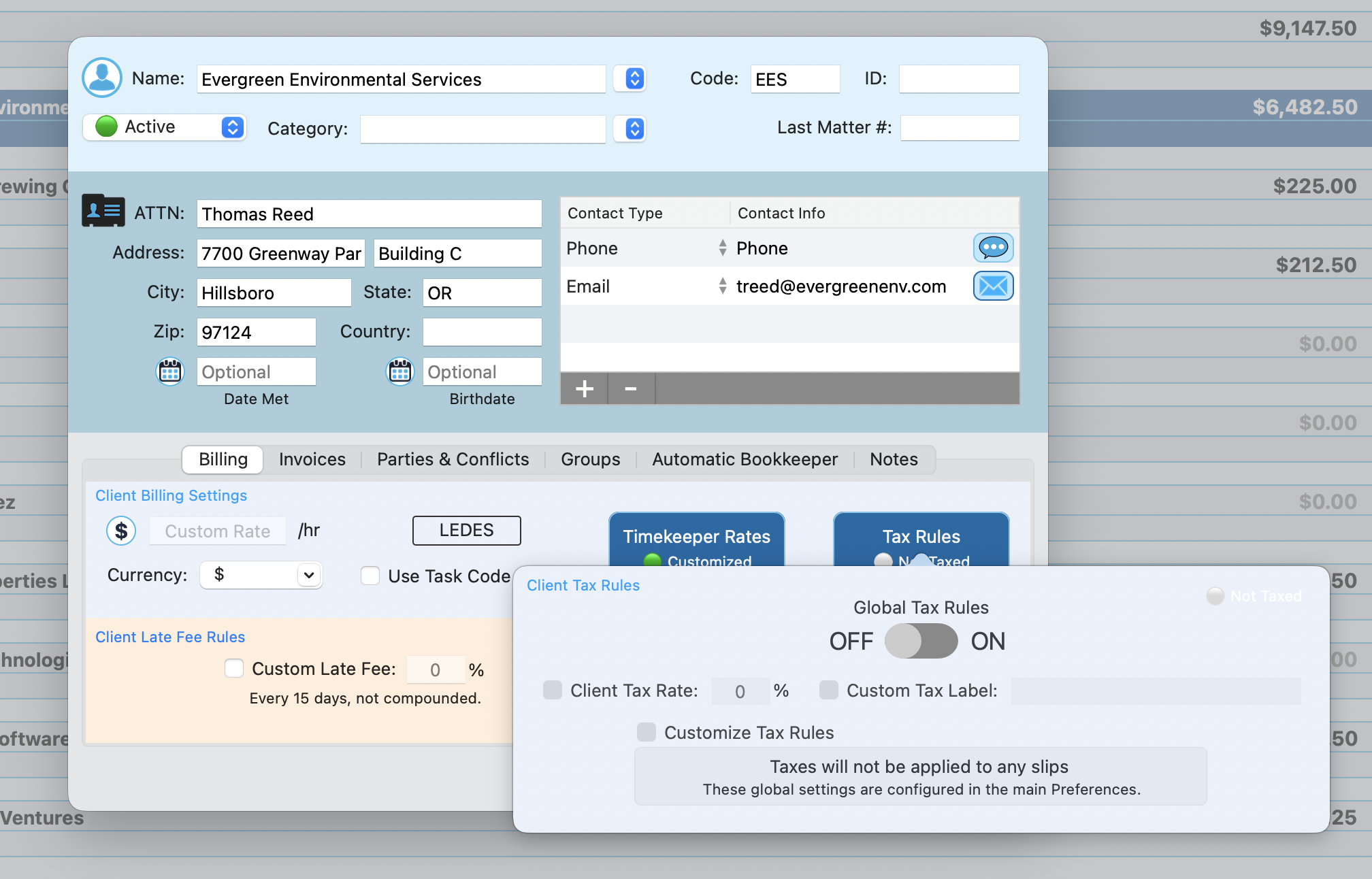Click the dollar sign icon near Custom Rate
Viewport: 1372px width, 879px height.
(x=121, y=531)
